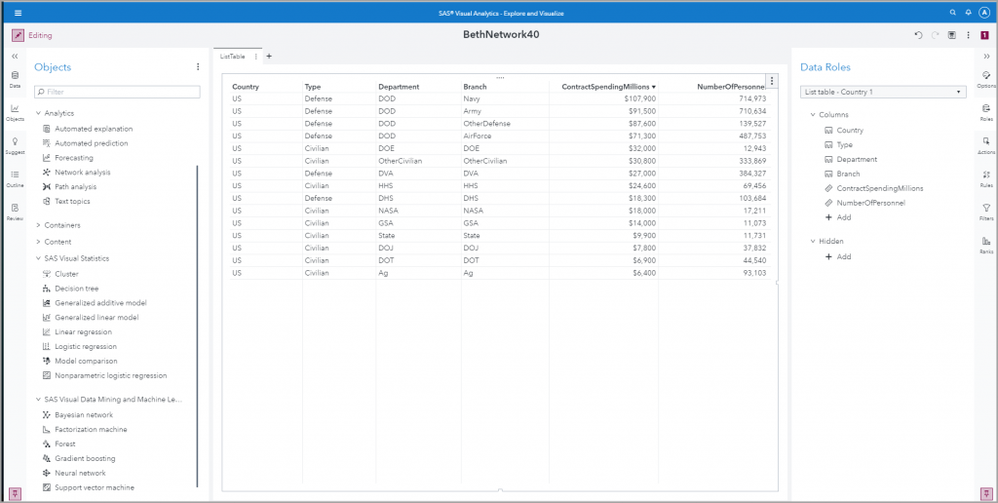The width and height of the screenshot is (998, 503).
Task: Click the save report icon
Action: point(952,36)
